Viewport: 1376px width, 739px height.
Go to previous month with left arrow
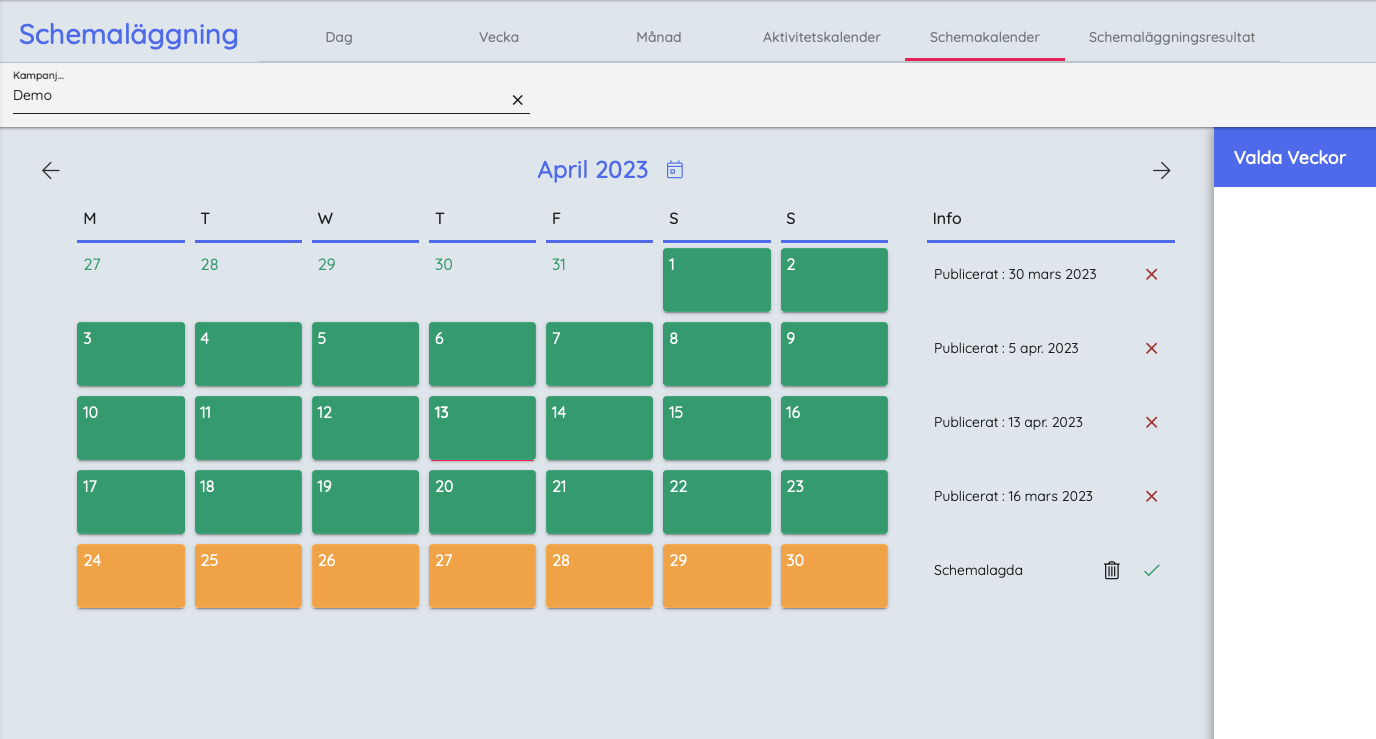pos(51,171)
